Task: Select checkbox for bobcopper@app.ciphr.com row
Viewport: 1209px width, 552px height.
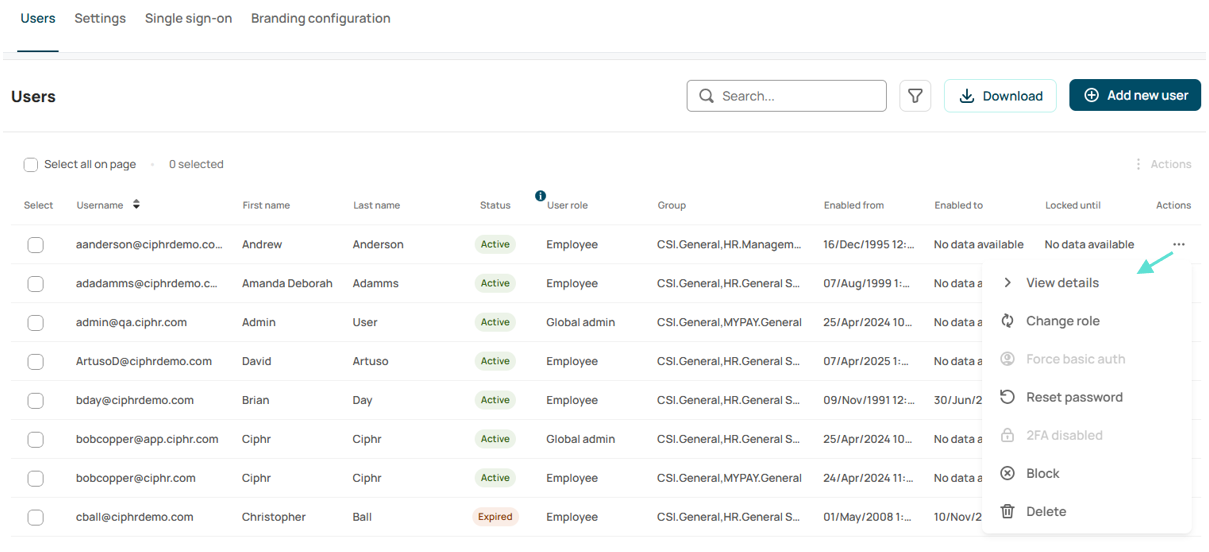Action: 35,439
